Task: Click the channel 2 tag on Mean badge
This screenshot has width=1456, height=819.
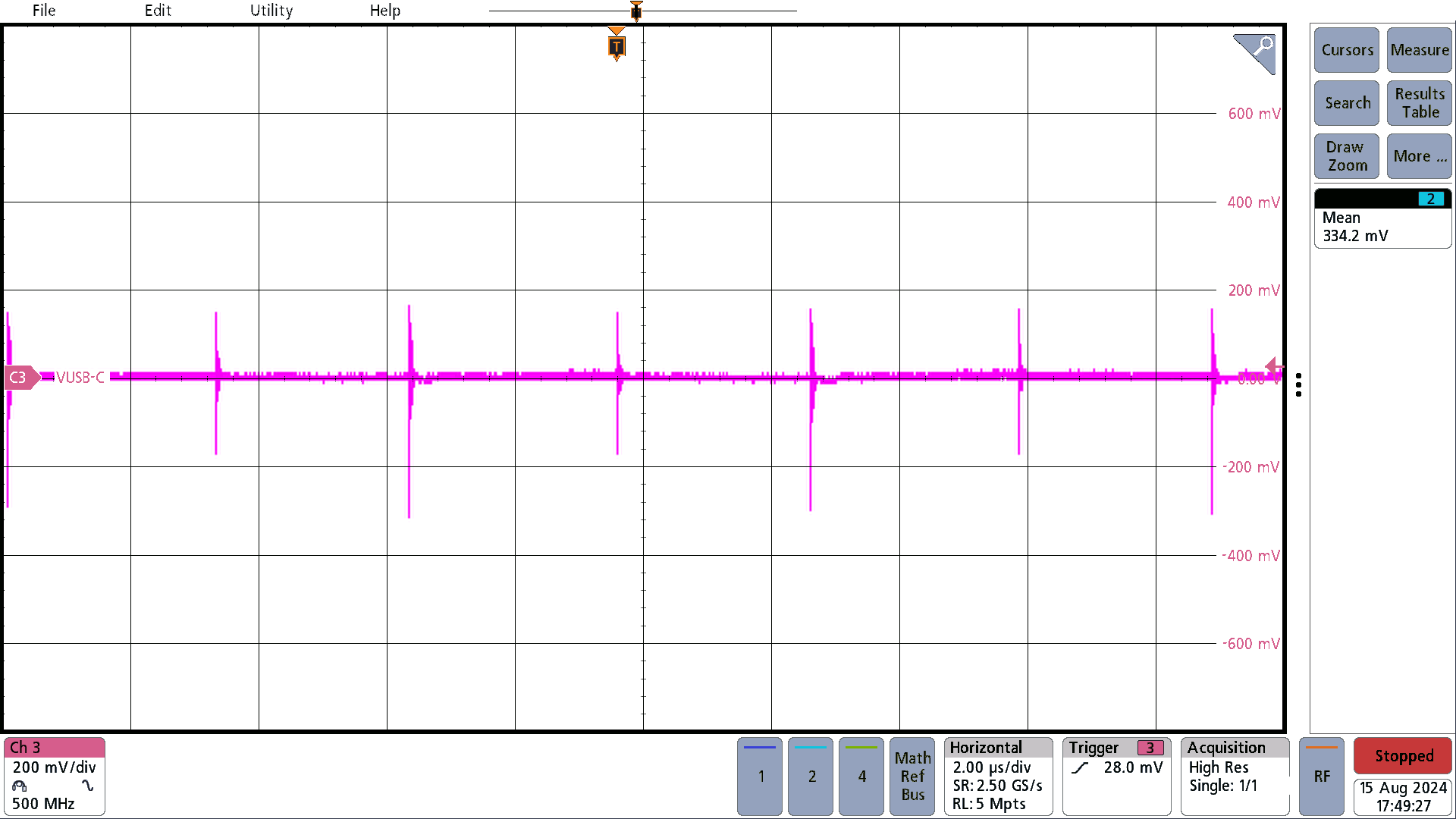Action: pos(1430,199)
